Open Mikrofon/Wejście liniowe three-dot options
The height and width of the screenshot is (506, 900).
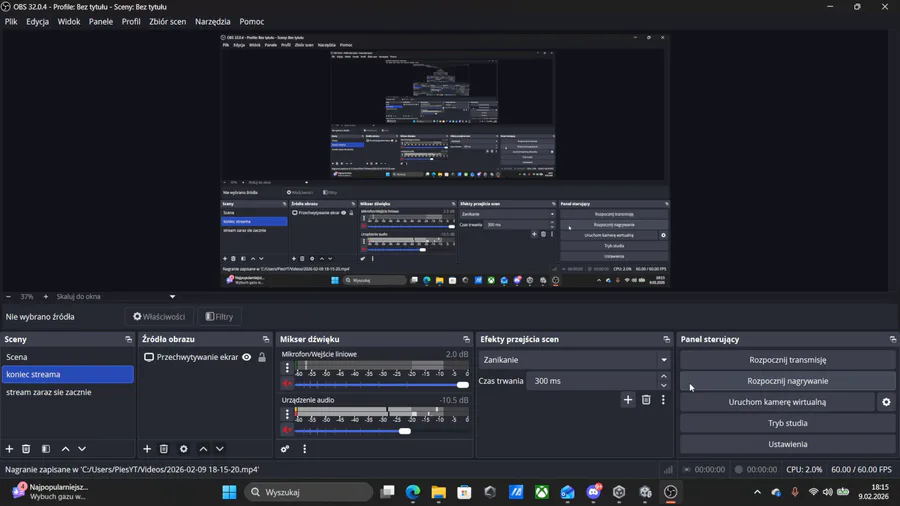287,368
